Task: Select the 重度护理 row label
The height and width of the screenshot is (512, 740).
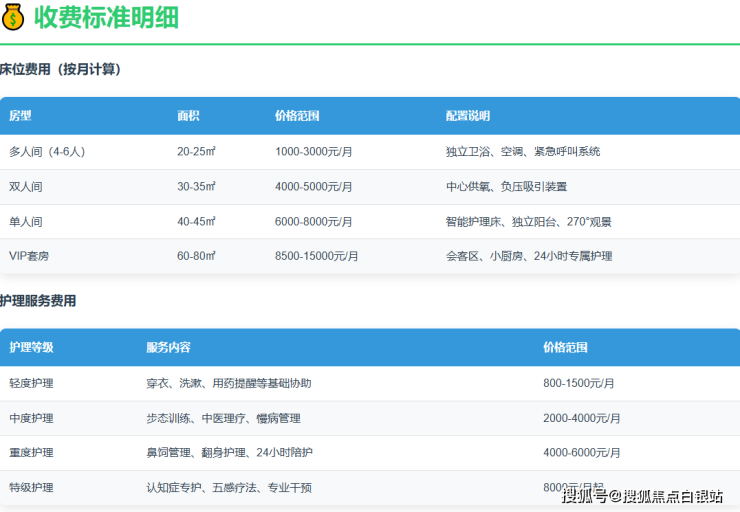Action: 31,453
